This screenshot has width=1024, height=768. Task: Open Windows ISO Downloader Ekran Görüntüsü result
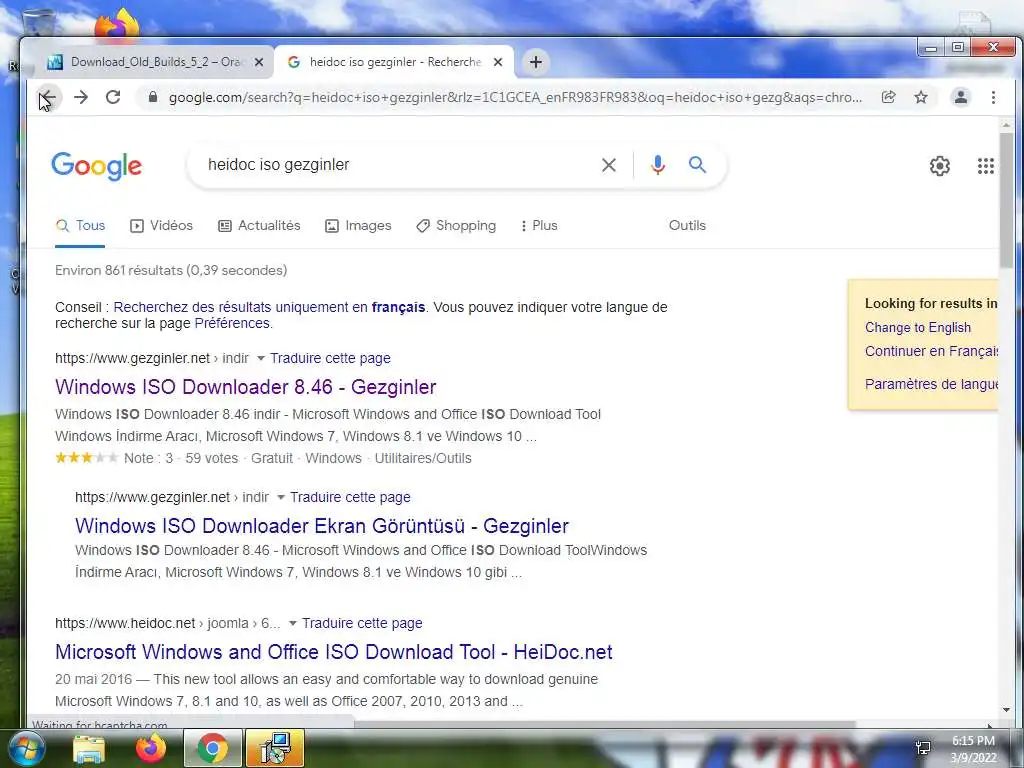pyautogui.click(x=322, y=526)
